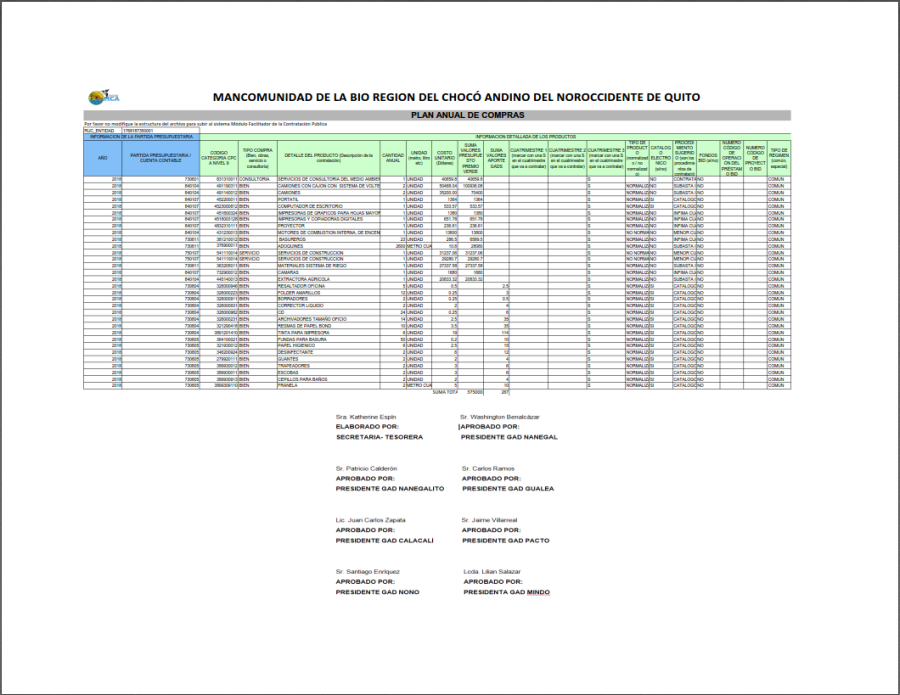The image size is (900, 695).
Task: Select the 'PARTIDA PRESUPUESTARIA / CUENTA CONTABLE' header
Action: point(161,158)
